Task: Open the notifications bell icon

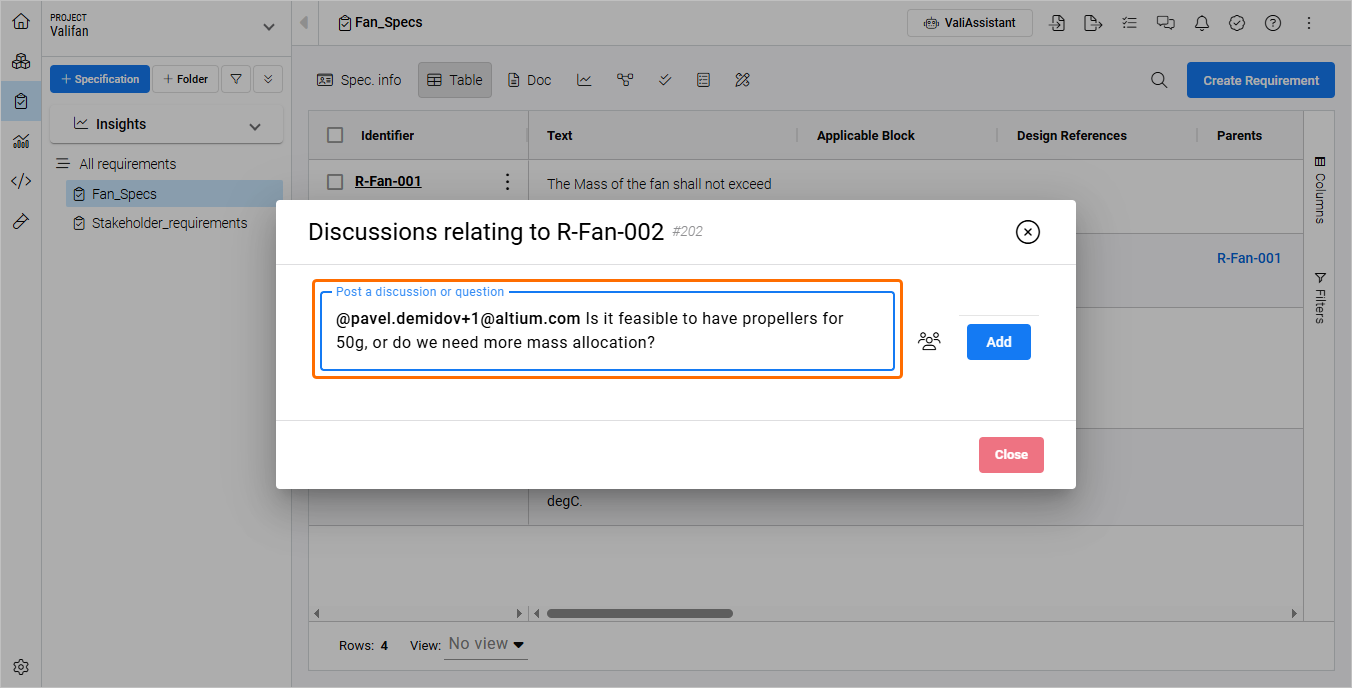Action: [1201, 23]
